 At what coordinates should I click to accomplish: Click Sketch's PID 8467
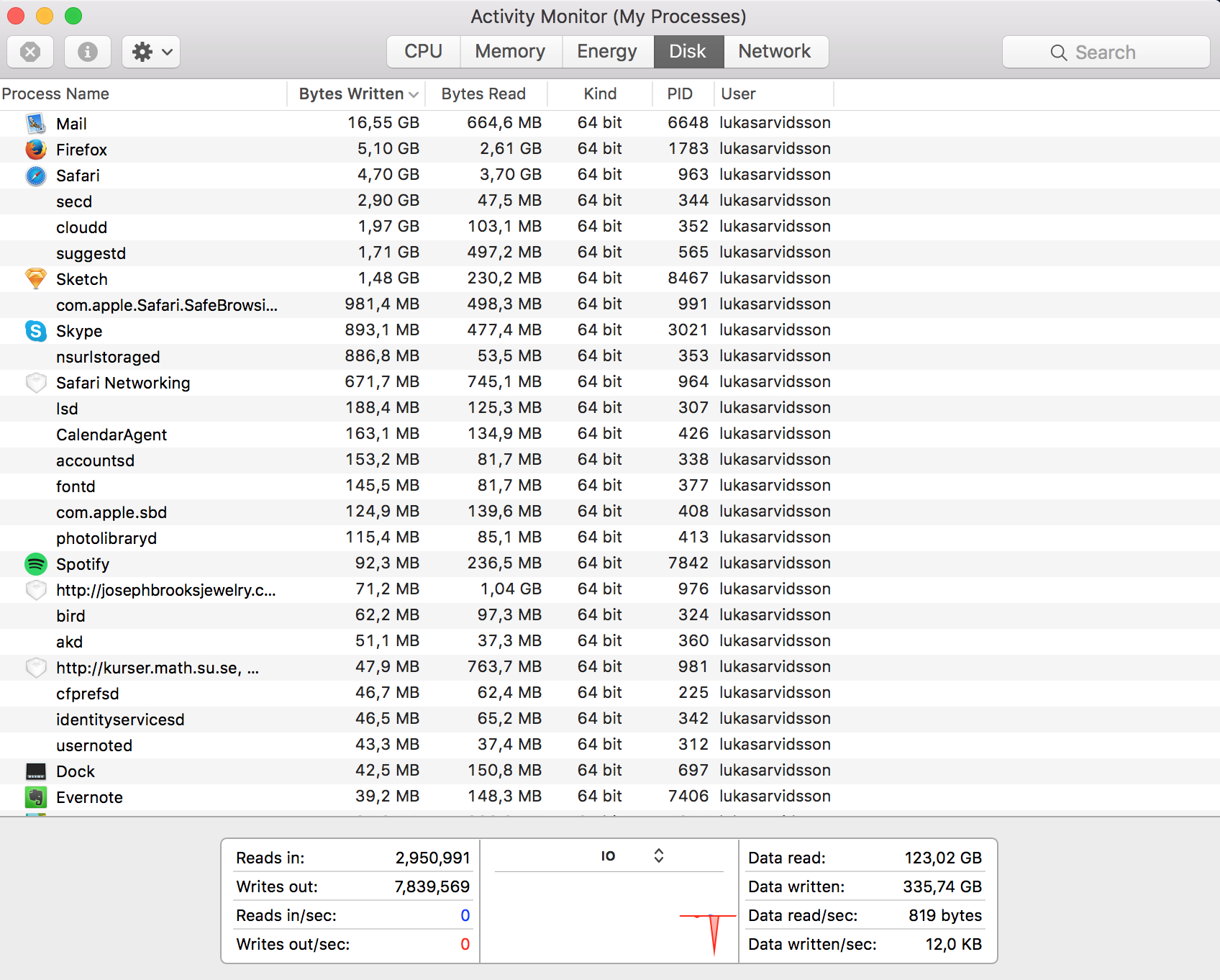pyautogui.click(x=688, y=278)
